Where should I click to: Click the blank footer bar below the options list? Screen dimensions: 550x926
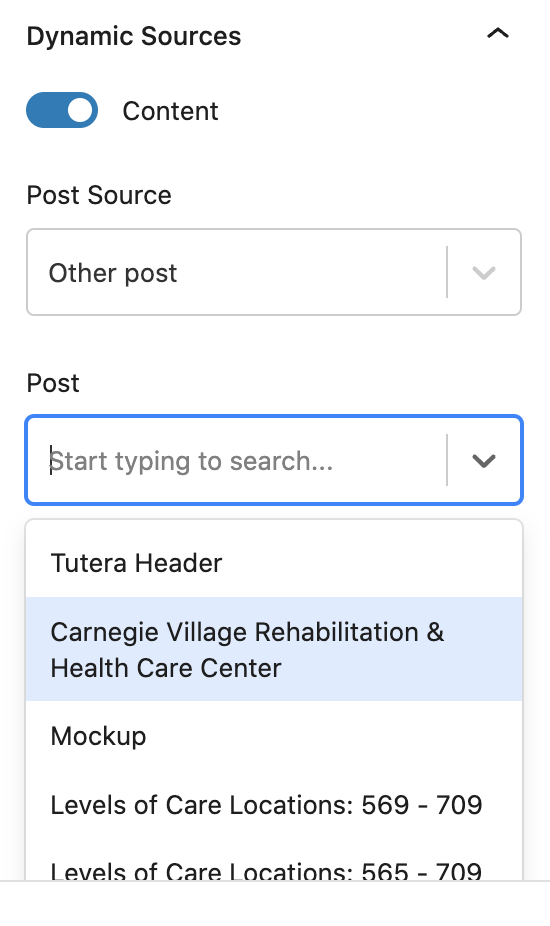[x=275, y=903]
